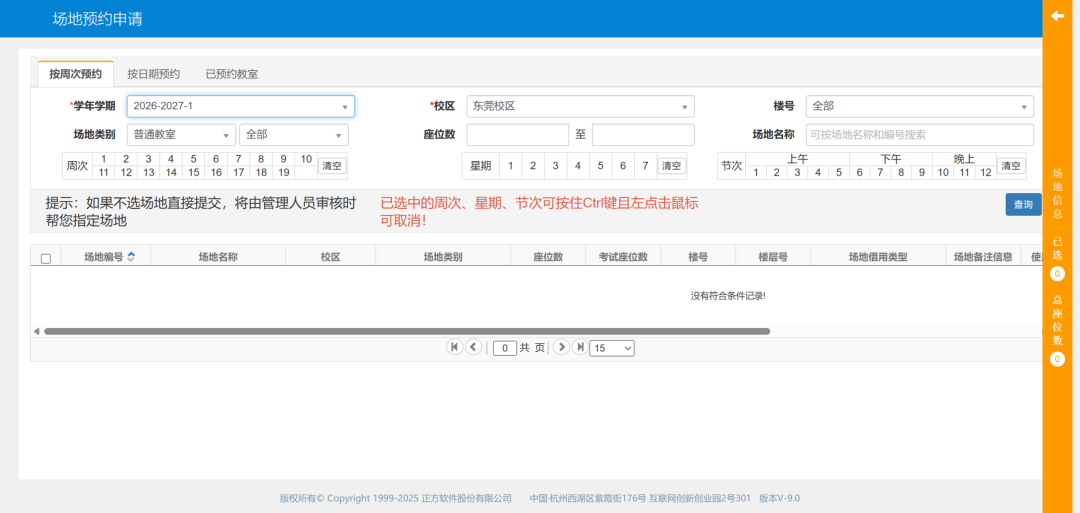Switch to the 按日期预约 tab
This screenshot has width=1080, height=513.
click(x=154, y=74)
